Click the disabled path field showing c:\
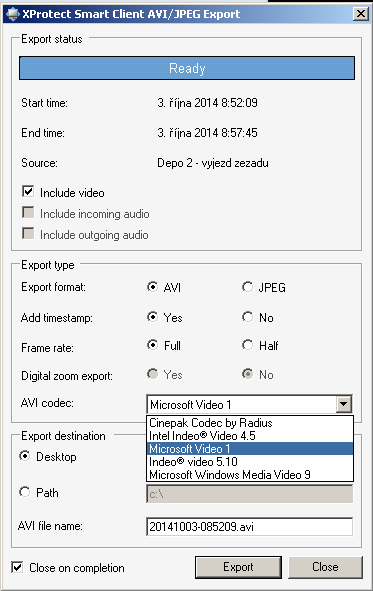The width and height of the screenshot is (373, 591). [x=249, y=494]
